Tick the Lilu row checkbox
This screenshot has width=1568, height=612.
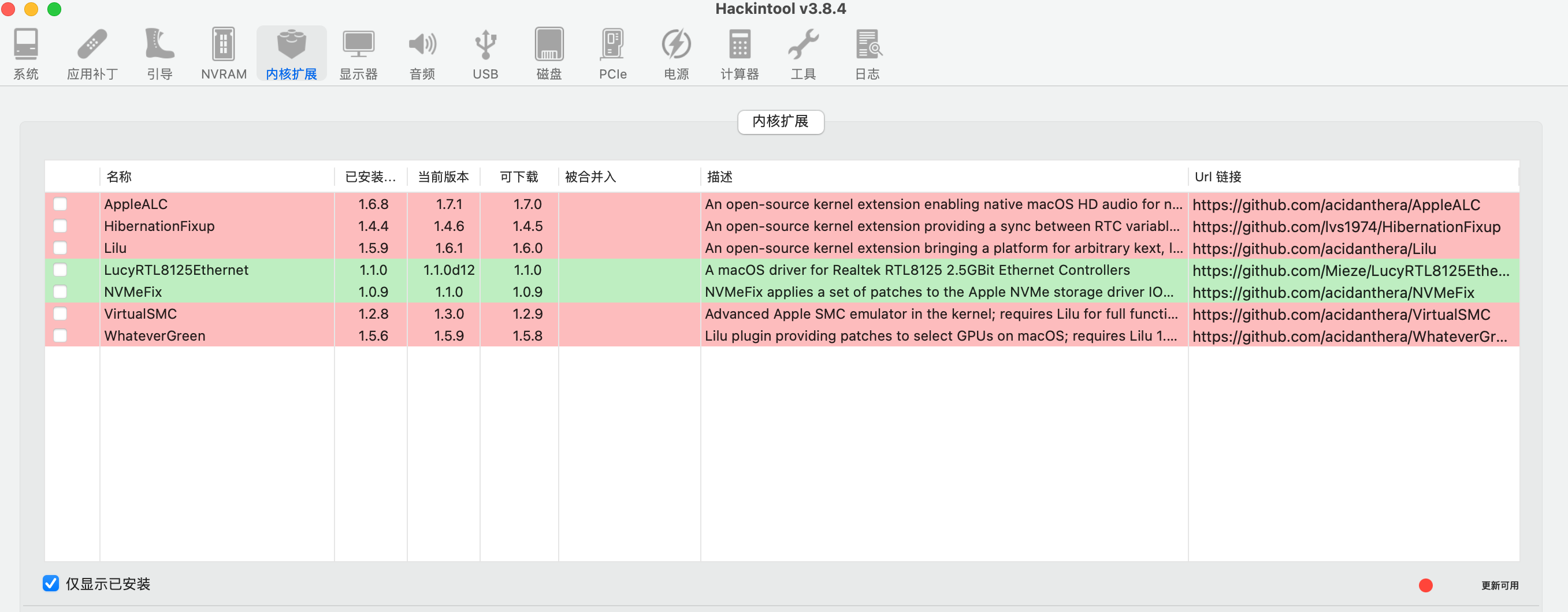click(60, 248)
